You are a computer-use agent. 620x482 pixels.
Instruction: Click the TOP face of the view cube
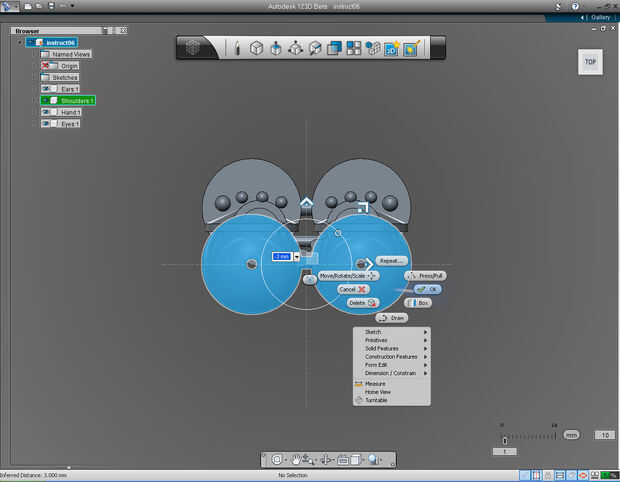pos(590,62)
